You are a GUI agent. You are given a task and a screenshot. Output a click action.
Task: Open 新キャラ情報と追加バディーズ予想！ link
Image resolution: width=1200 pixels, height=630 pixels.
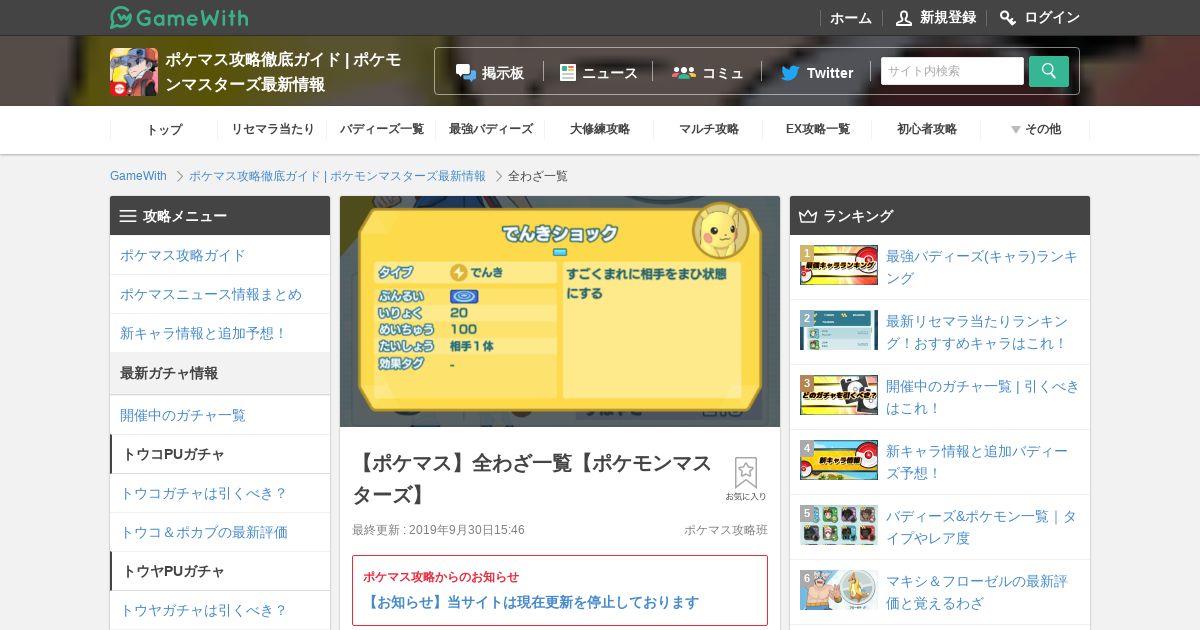click(977, 462)
